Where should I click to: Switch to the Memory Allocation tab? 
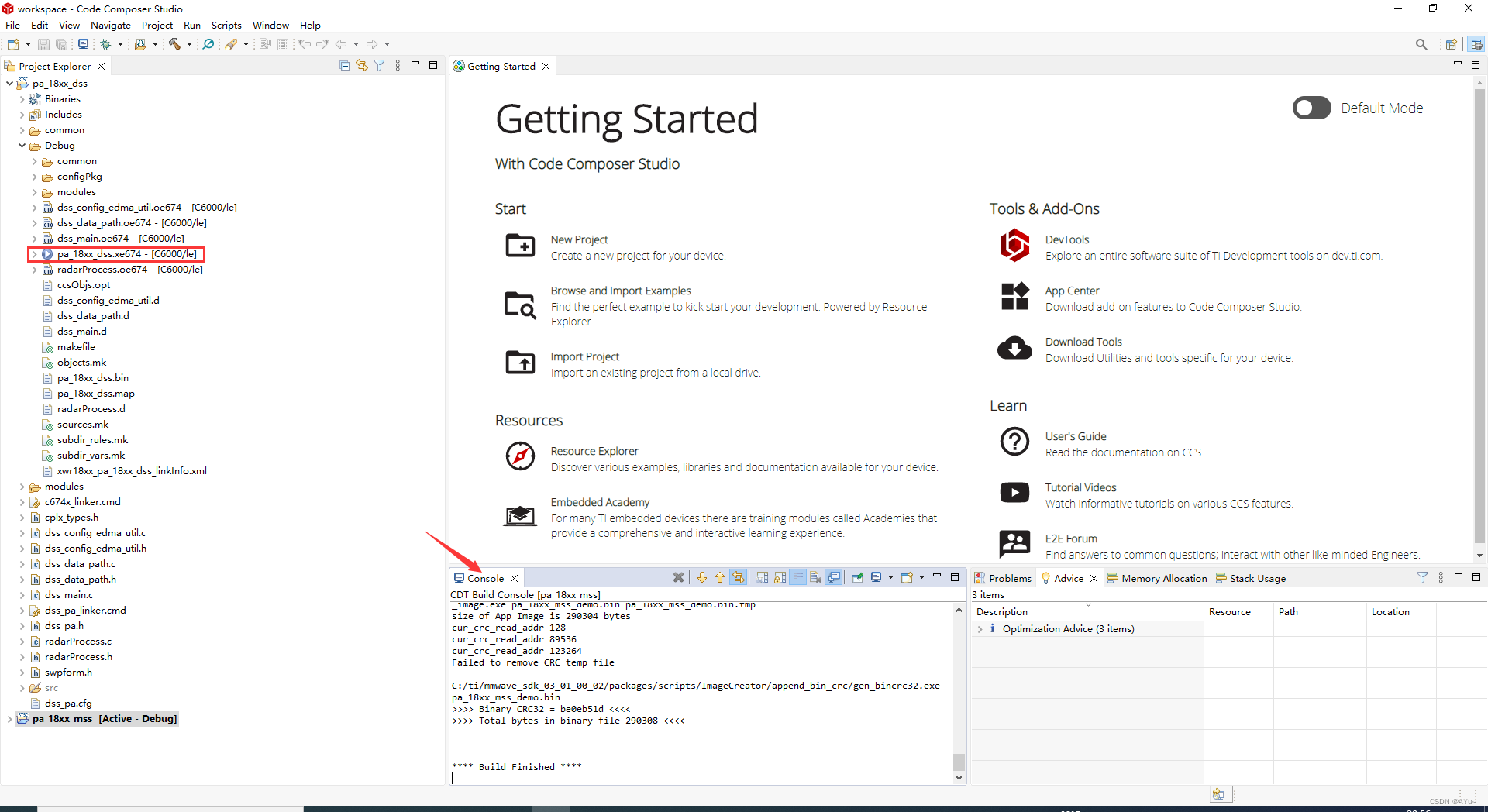click(x=1157, y=578)
